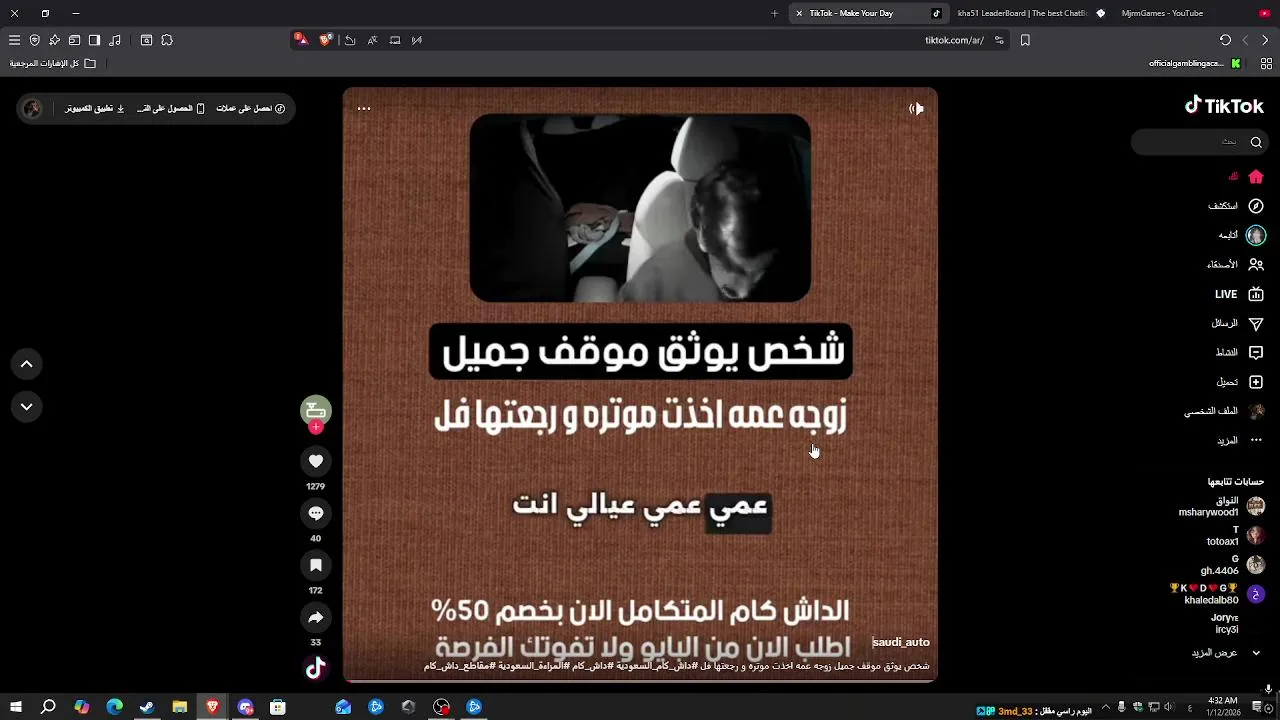
Task: Open the Brave Rewards triangle icon
Action: [x=300, y=40]
